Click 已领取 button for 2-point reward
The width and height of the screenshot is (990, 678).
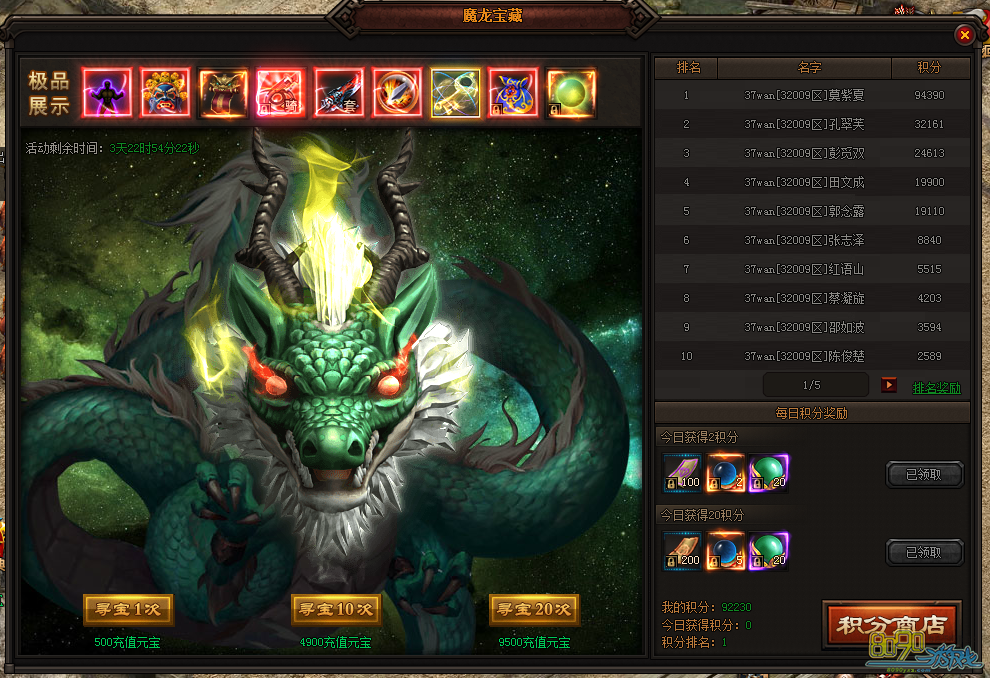(x=925, y=475)
